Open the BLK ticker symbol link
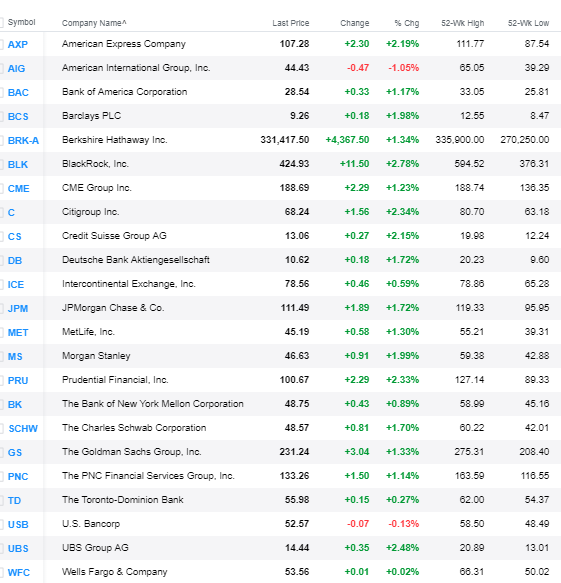 [x=18, y=165]
